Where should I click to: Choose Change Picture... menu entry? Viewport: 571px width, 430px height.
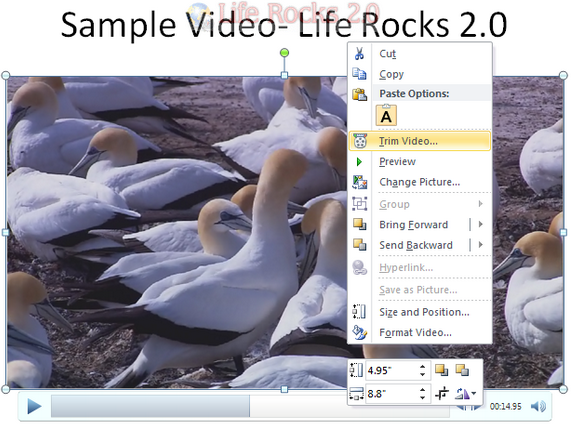pos(420,182)
